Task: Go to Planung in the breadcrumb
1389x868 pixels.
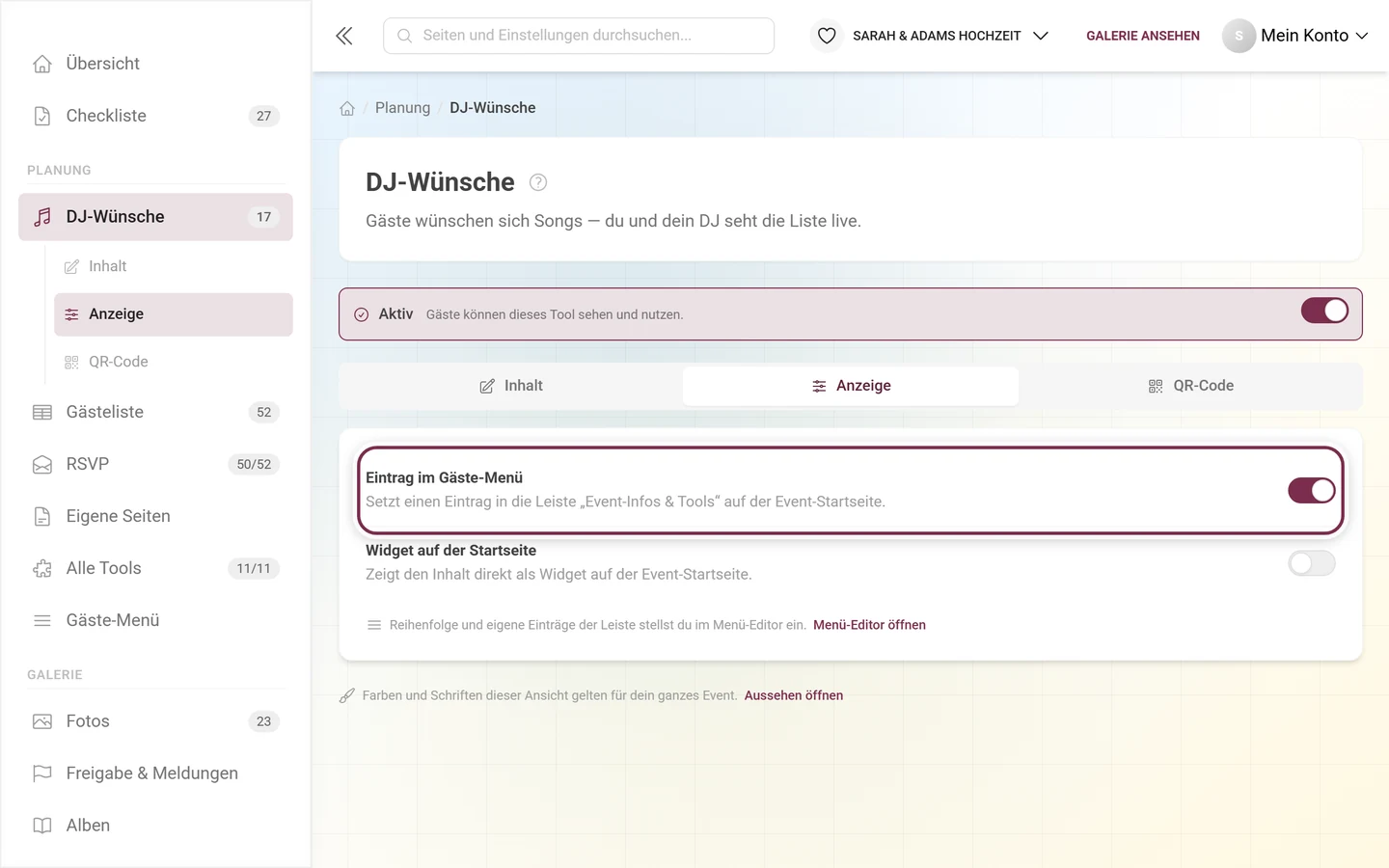Action: [x=402, y=108]
